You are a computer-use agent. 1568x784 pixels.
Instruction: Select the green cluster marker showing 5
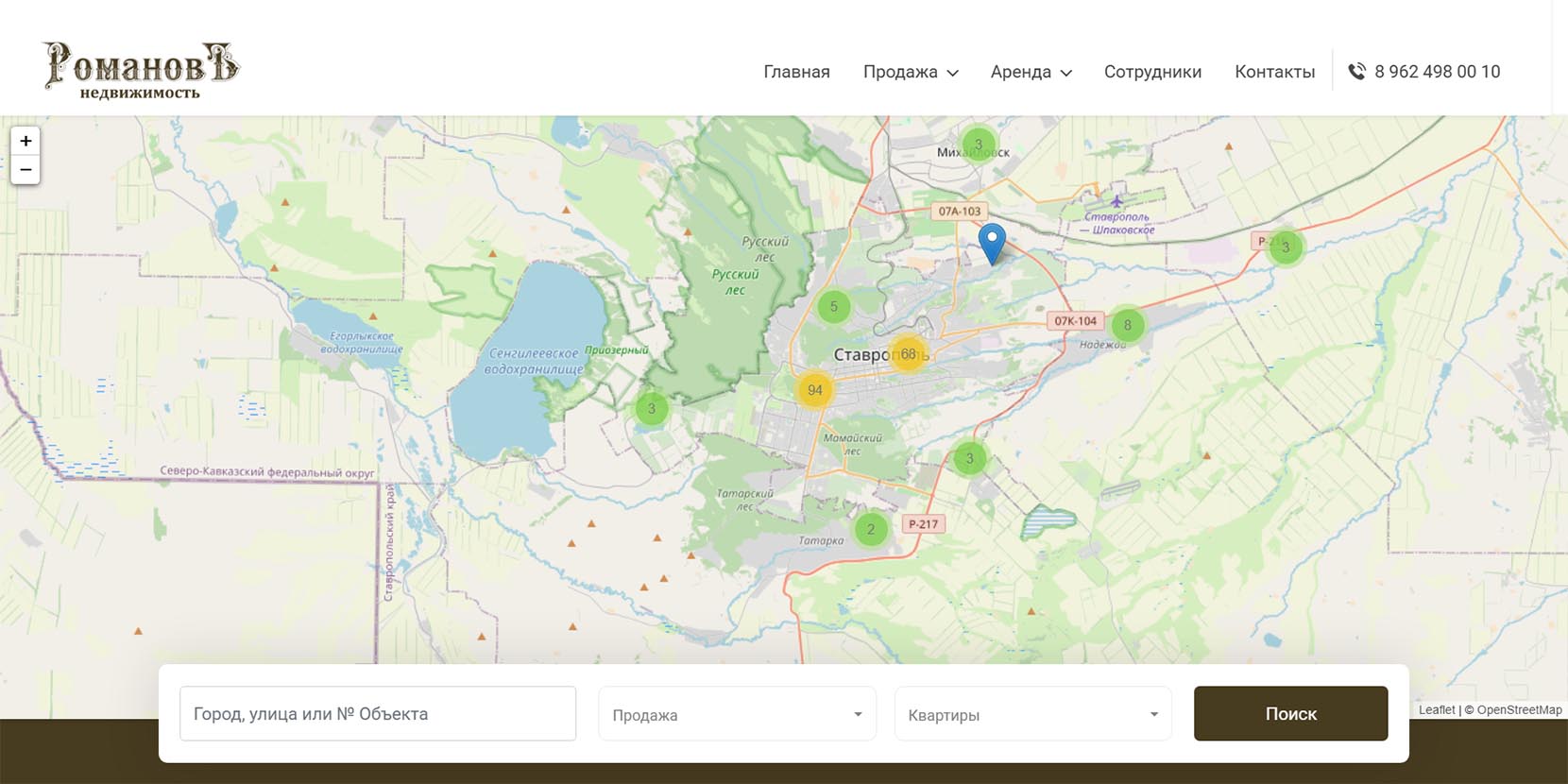coord(833,306)
